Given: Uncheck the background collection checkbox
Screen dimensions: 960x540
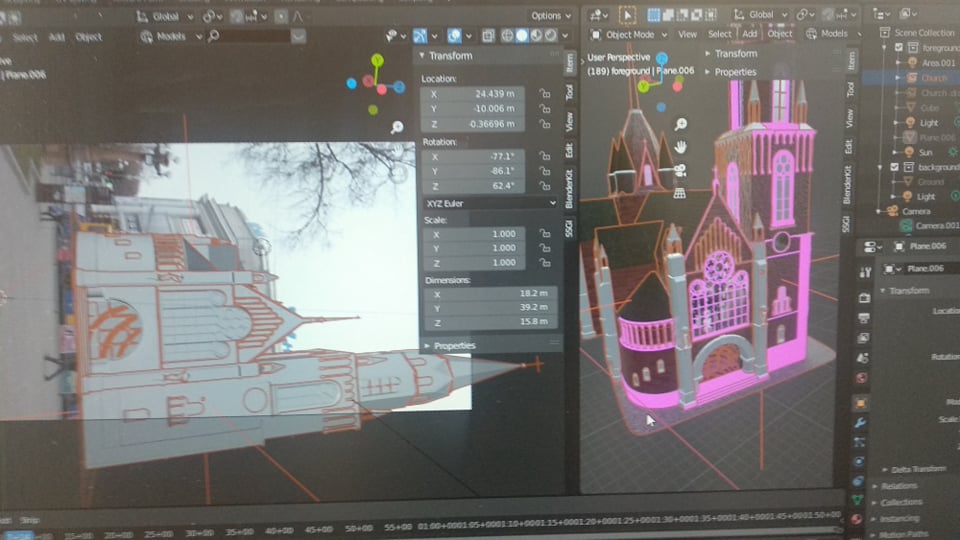Looking at the screenshot, I should pyautogui.click(x=894, y=167).
